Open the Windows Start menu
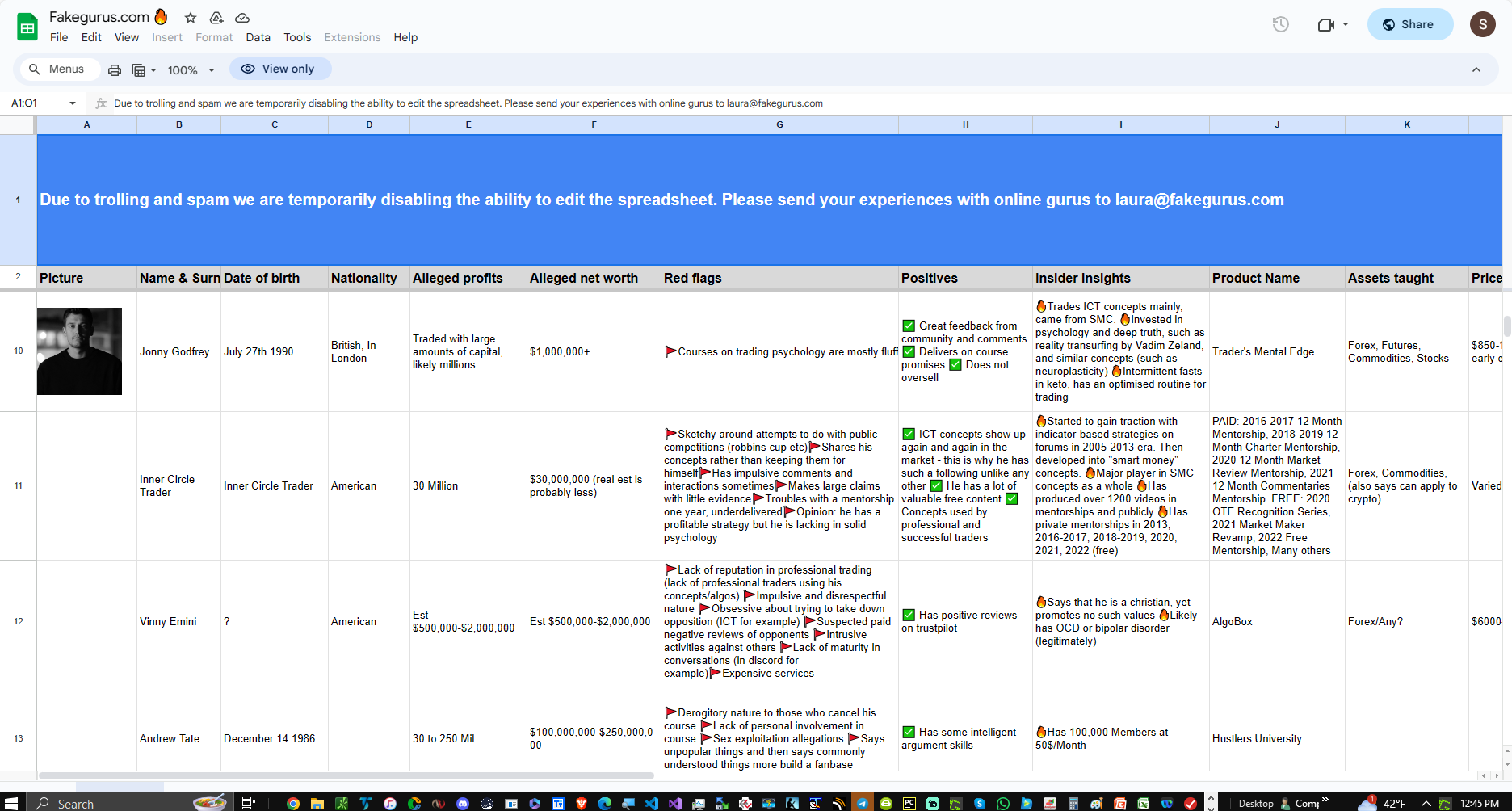1512x811 pixels. pyautogui.click(x=11, y=803)
